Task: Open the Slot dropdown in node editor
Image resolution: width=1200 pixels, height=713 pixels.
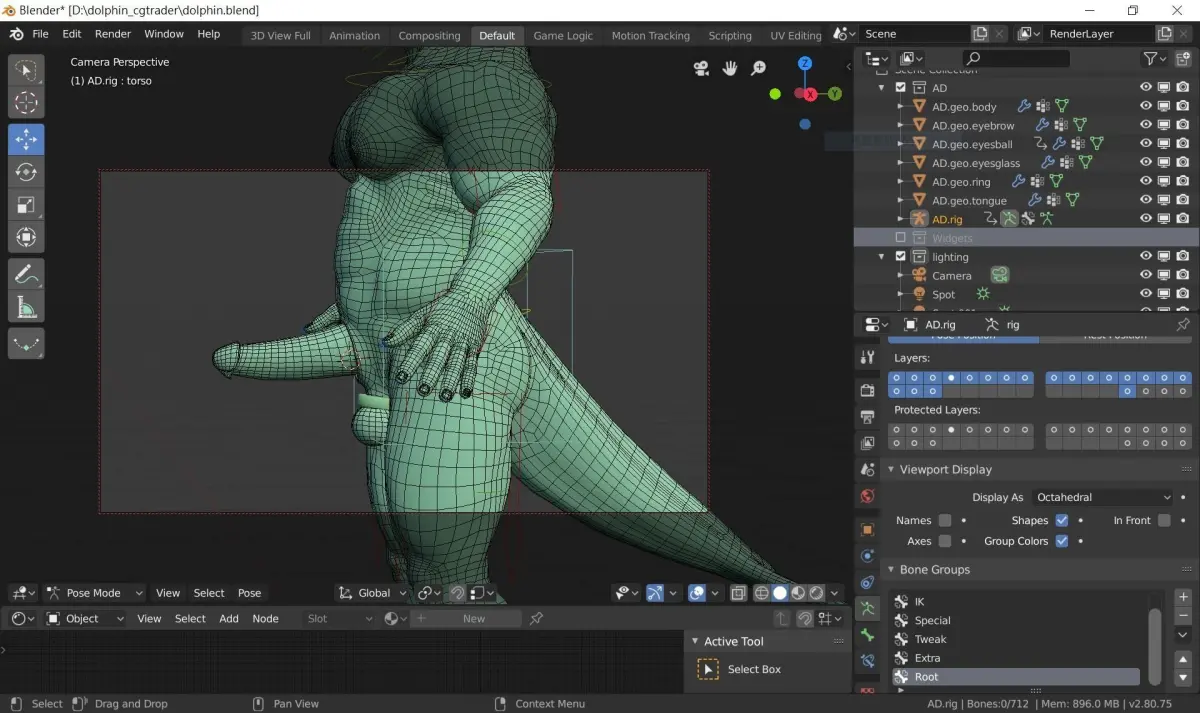Action: coord(340,618)
